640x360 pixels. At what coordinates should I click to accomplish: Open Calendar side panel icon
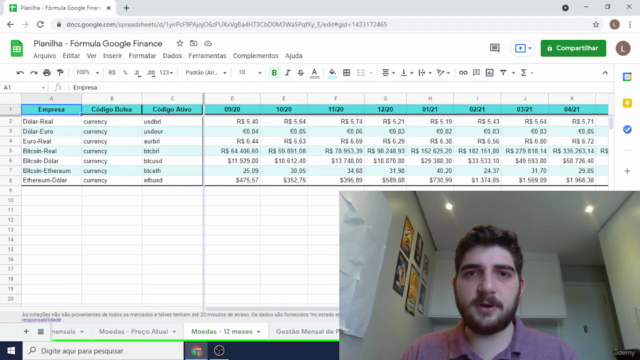pos(627,77)
